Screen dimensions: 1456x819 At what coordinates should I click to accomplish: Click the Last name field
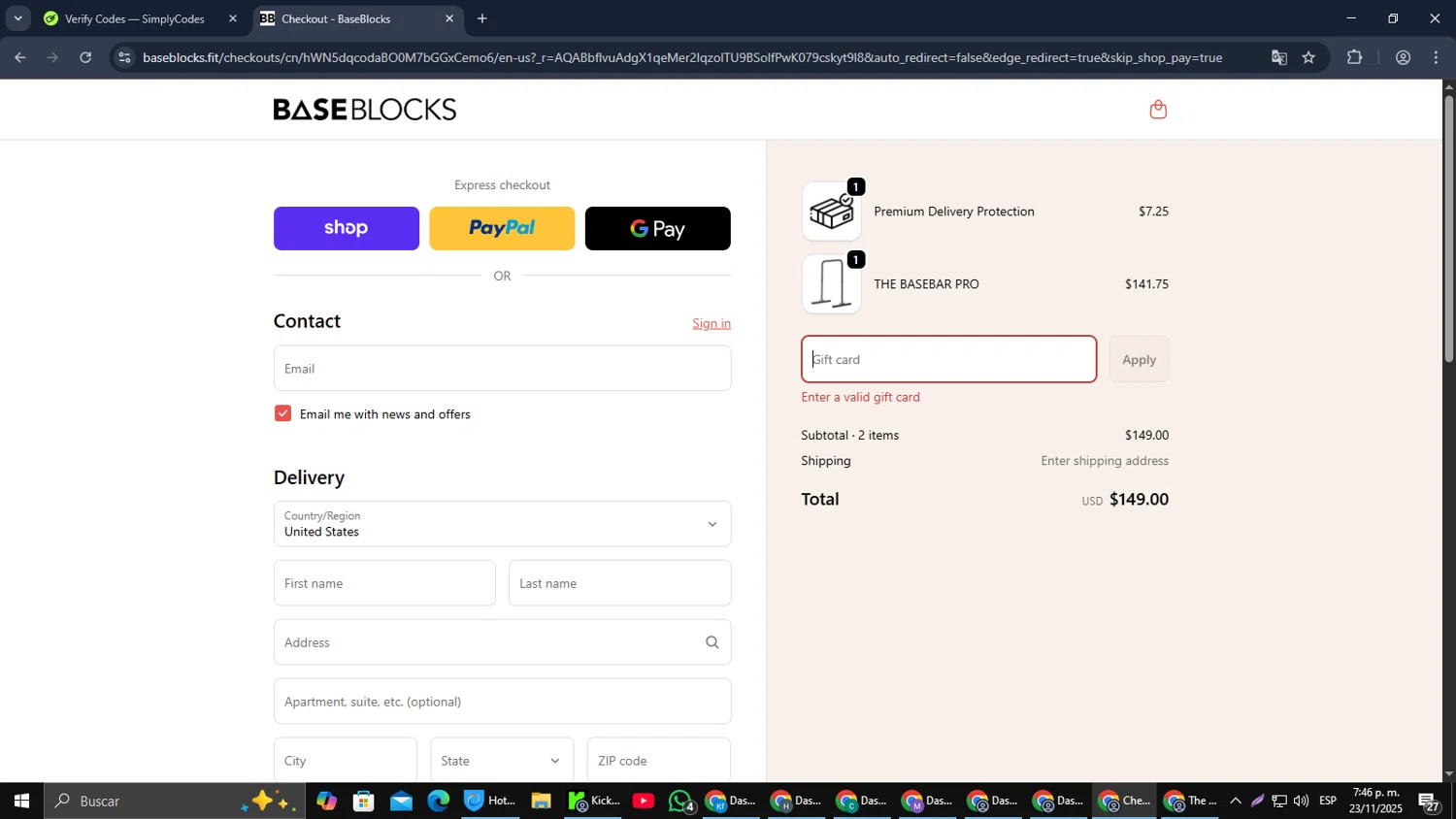coord(619,583)
